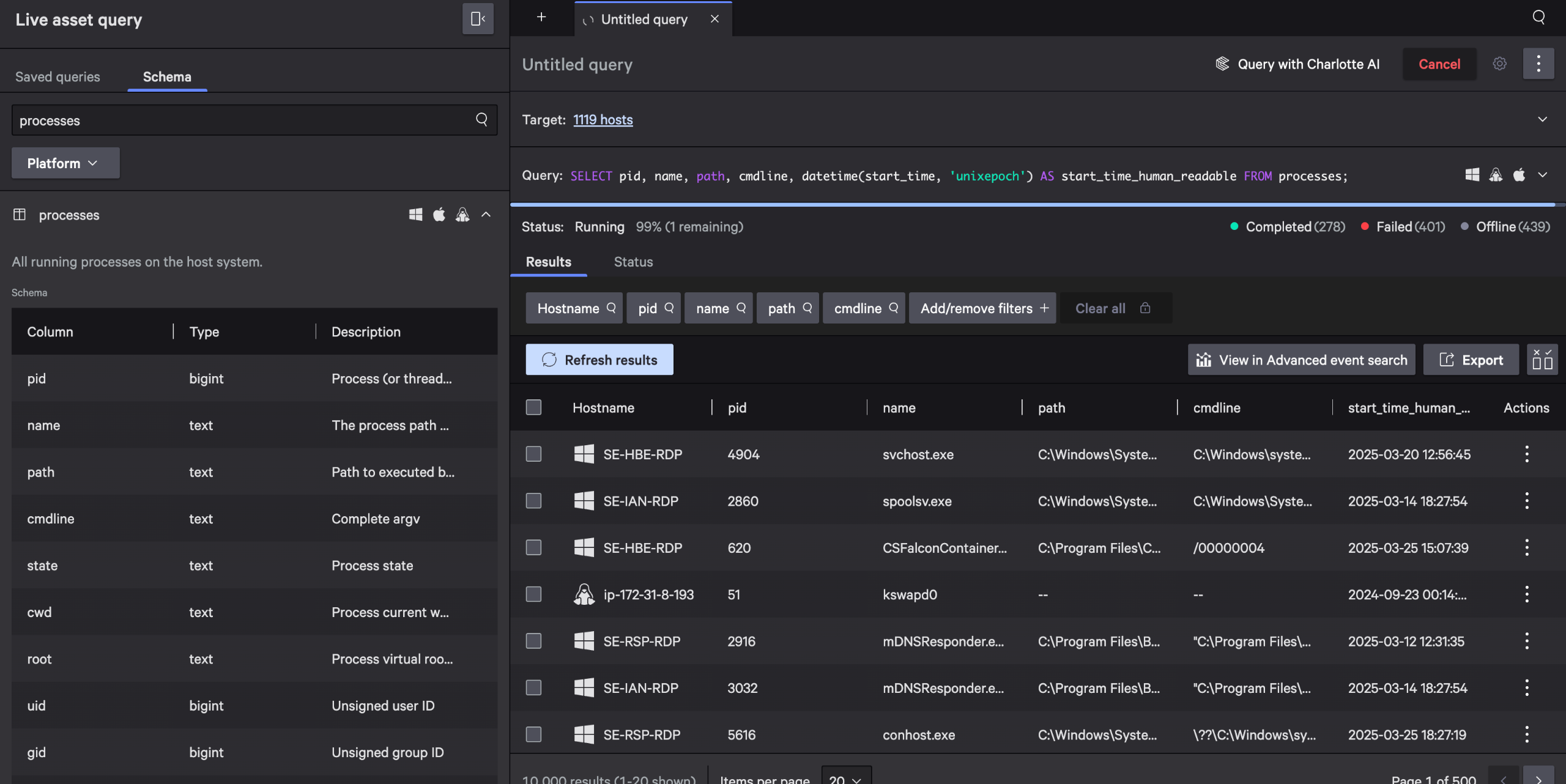Viewport: 1566px width, 784px height.
Task: Collapse the left sidebar panel icon
Action: point(478,19)
